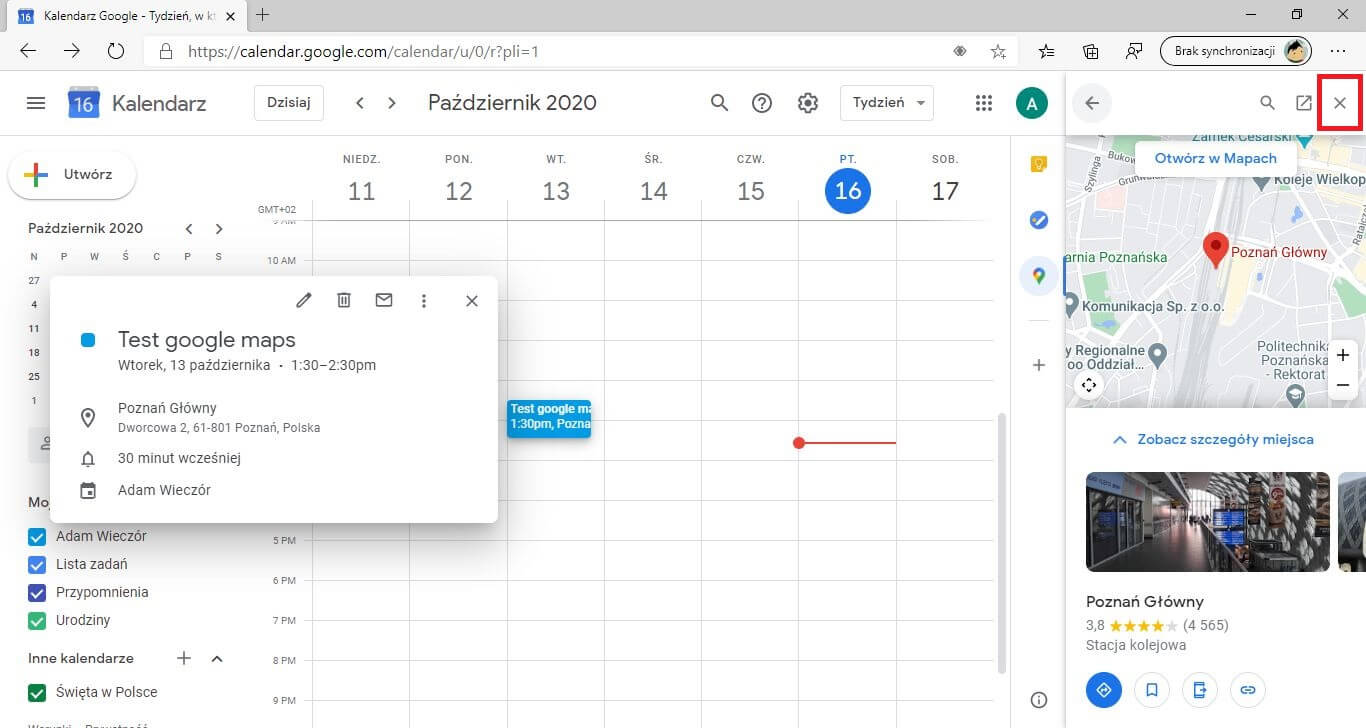Image resolution: width=1366 pixels, height=728 pixels.
Task: Open Google Keep side panel icon
Action: click(x=1039, y=165)
